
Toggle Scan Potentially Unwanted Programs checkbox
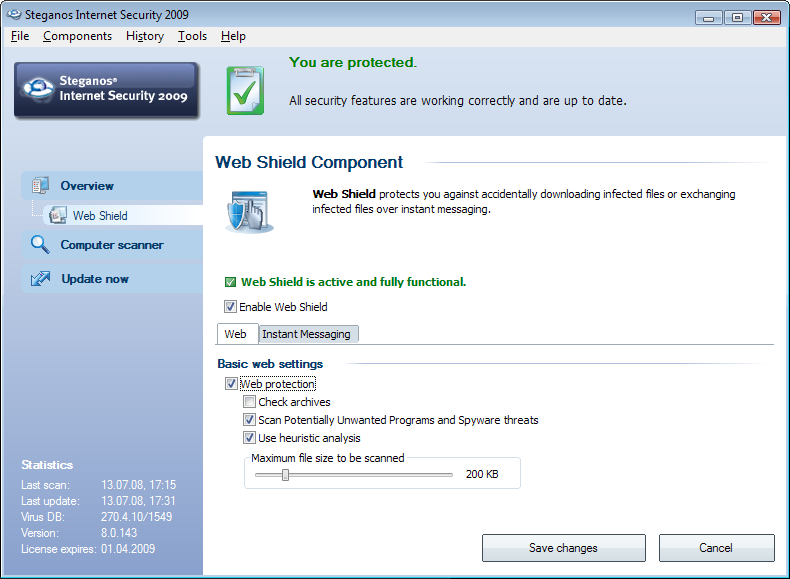pos(249,419)
